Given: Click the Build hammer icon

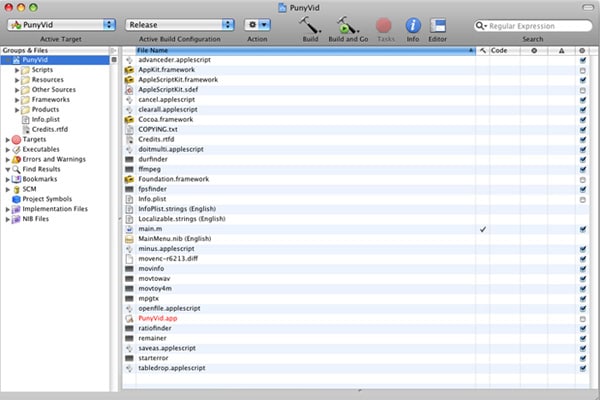Looking at the screenshot, I should tap(310, 25).
